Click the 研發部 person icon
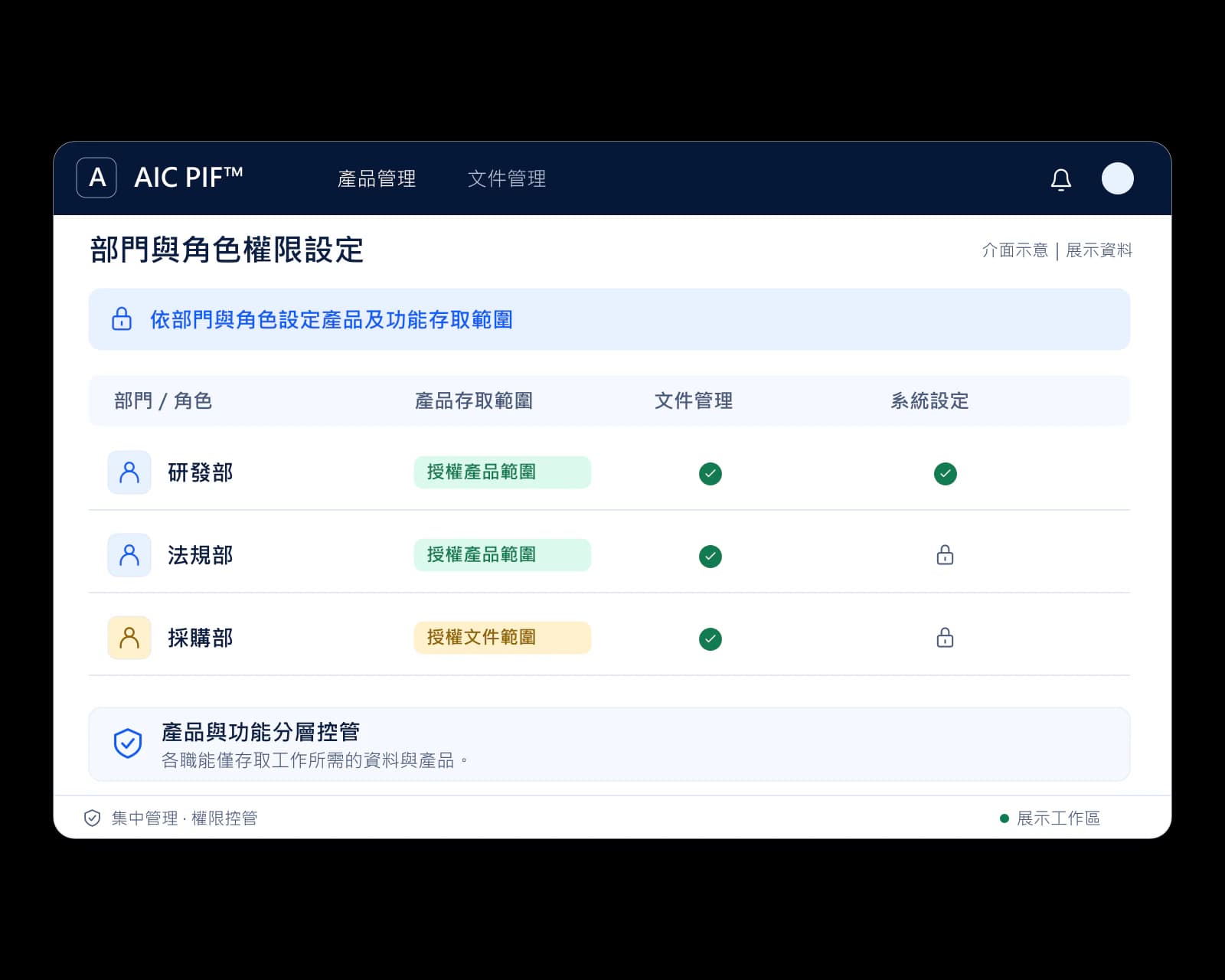Screen dimensions: 1225x980 pos(129,472)
